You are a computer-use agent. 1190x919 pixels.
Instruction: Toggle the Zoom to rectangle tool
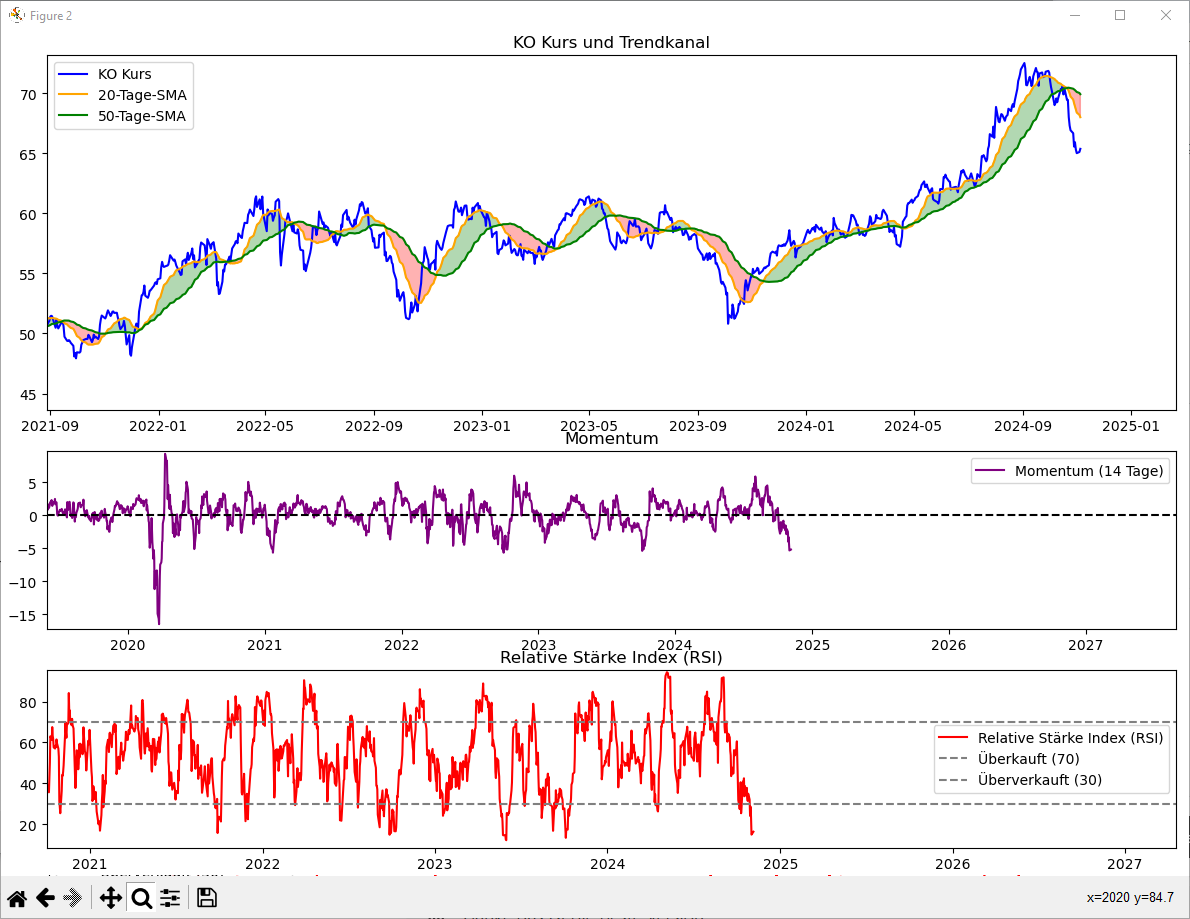(x=141, y=899)
